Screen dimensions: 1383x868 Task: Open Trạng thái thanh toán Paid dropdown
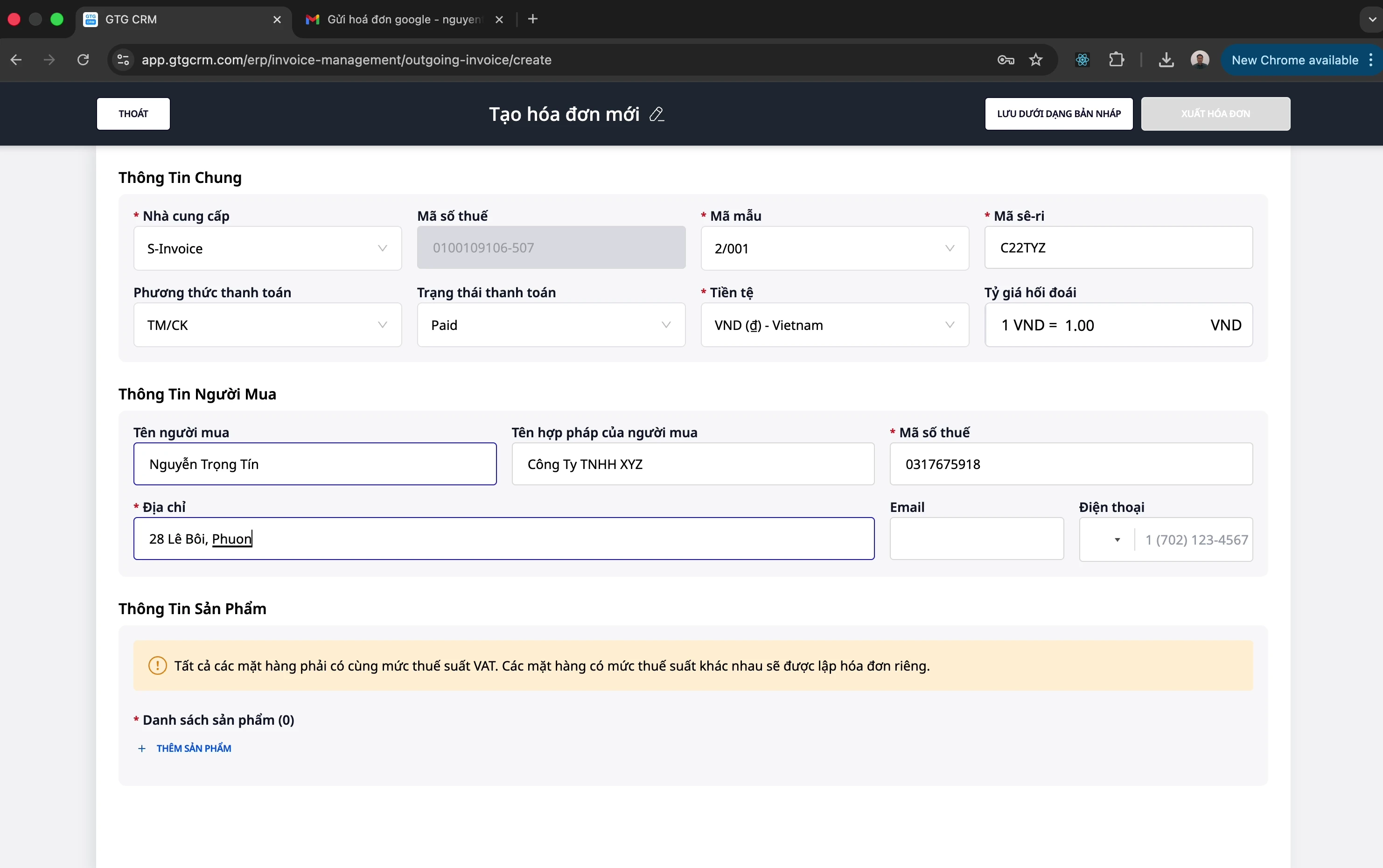[x=551, y=325]
